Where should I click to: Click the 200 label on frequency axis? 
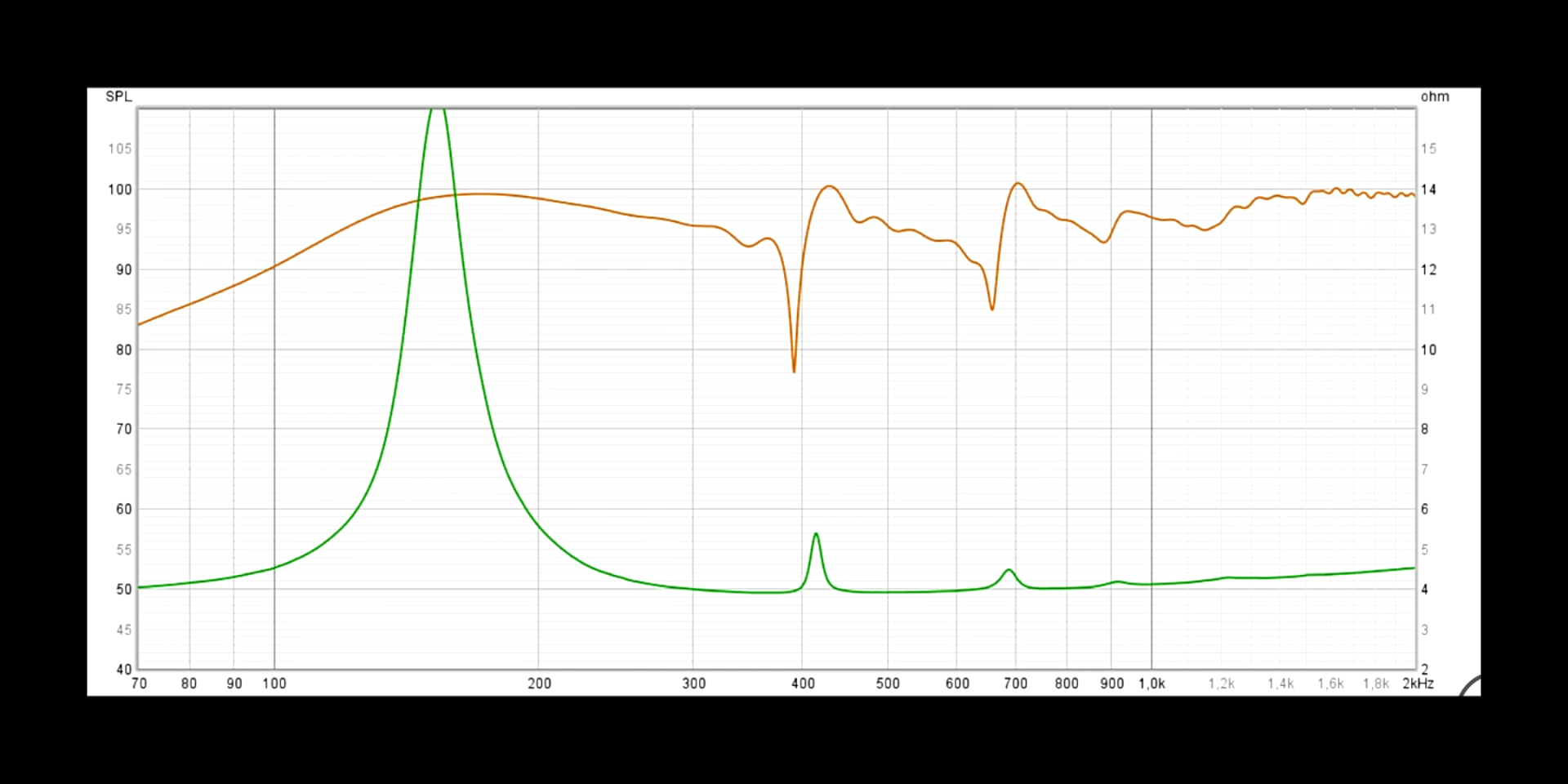point(539,684)
